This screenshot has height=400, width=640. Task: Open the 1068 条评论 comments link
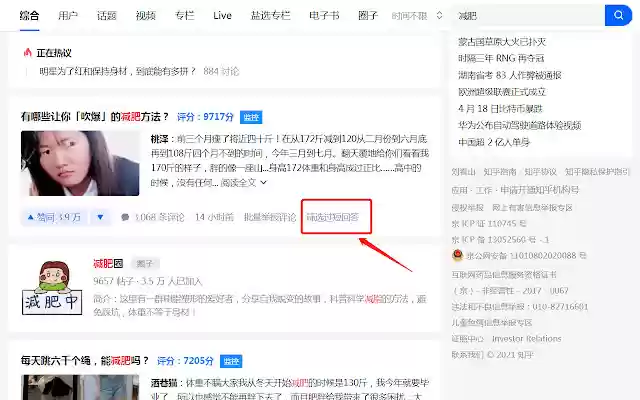point(159,217)
